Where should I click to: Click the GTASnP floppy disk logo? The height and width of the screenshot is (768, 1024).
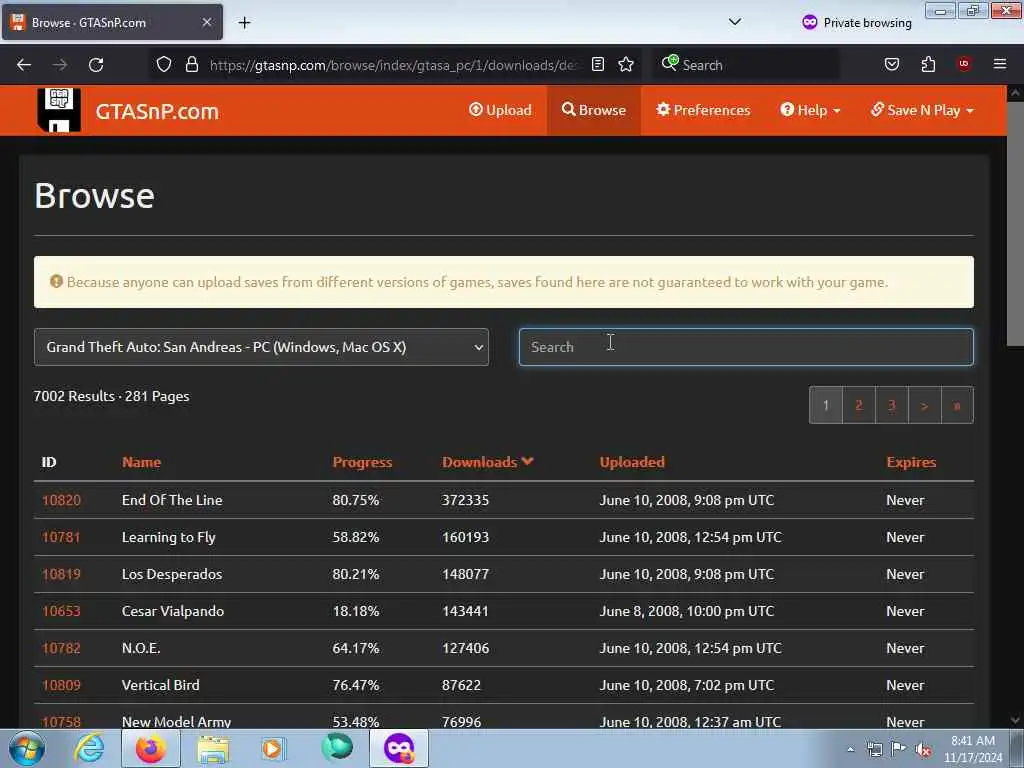pyautogui.click(x=59, y=110)
